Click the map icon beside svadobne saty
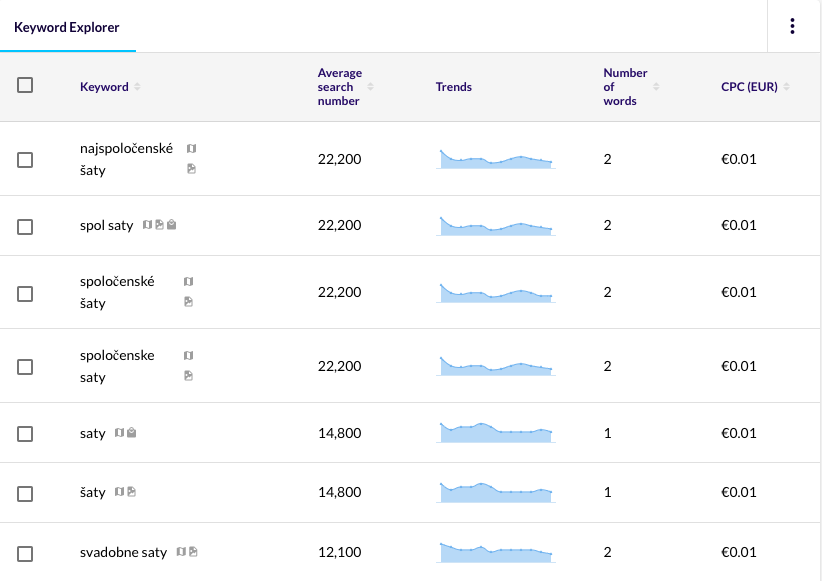The image size is (822, 581). click(181, 552)
